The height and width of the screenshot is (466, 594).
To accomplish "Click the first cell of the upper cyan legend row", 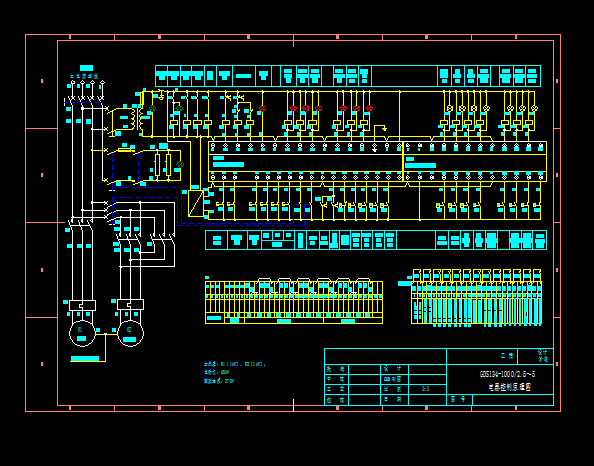I will pos(162,76).
